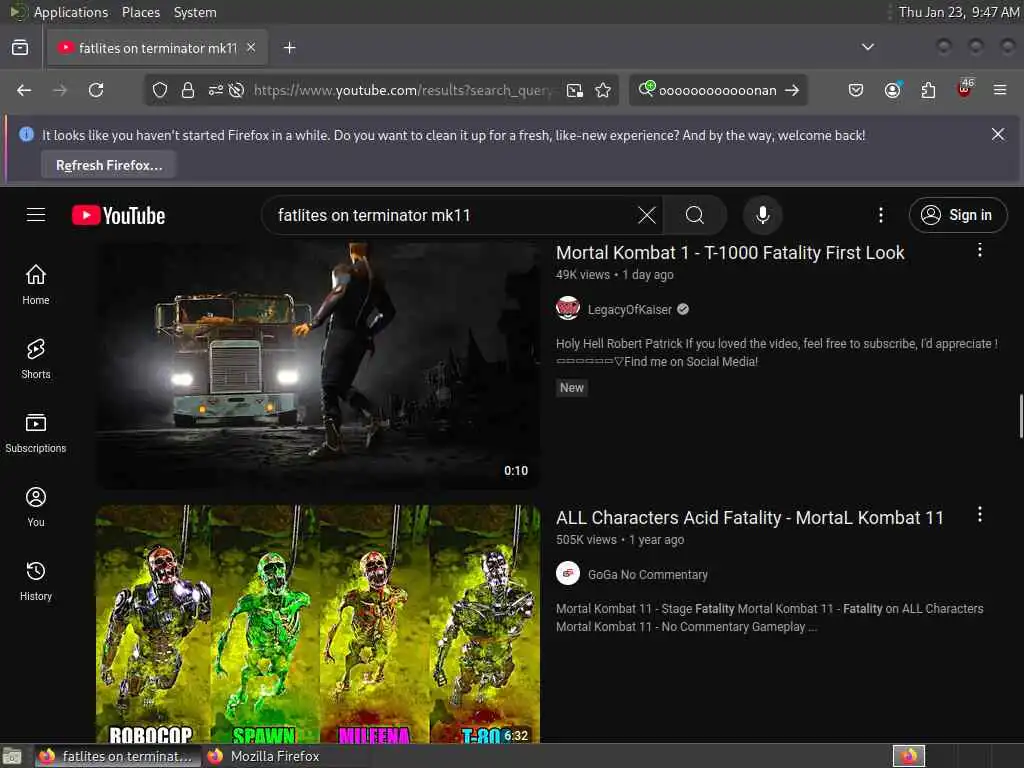The height and width of the screenshot is (768, 1024).
Task: Grab the page vertical scrollbar thumb
Action: coord(1021,416)
